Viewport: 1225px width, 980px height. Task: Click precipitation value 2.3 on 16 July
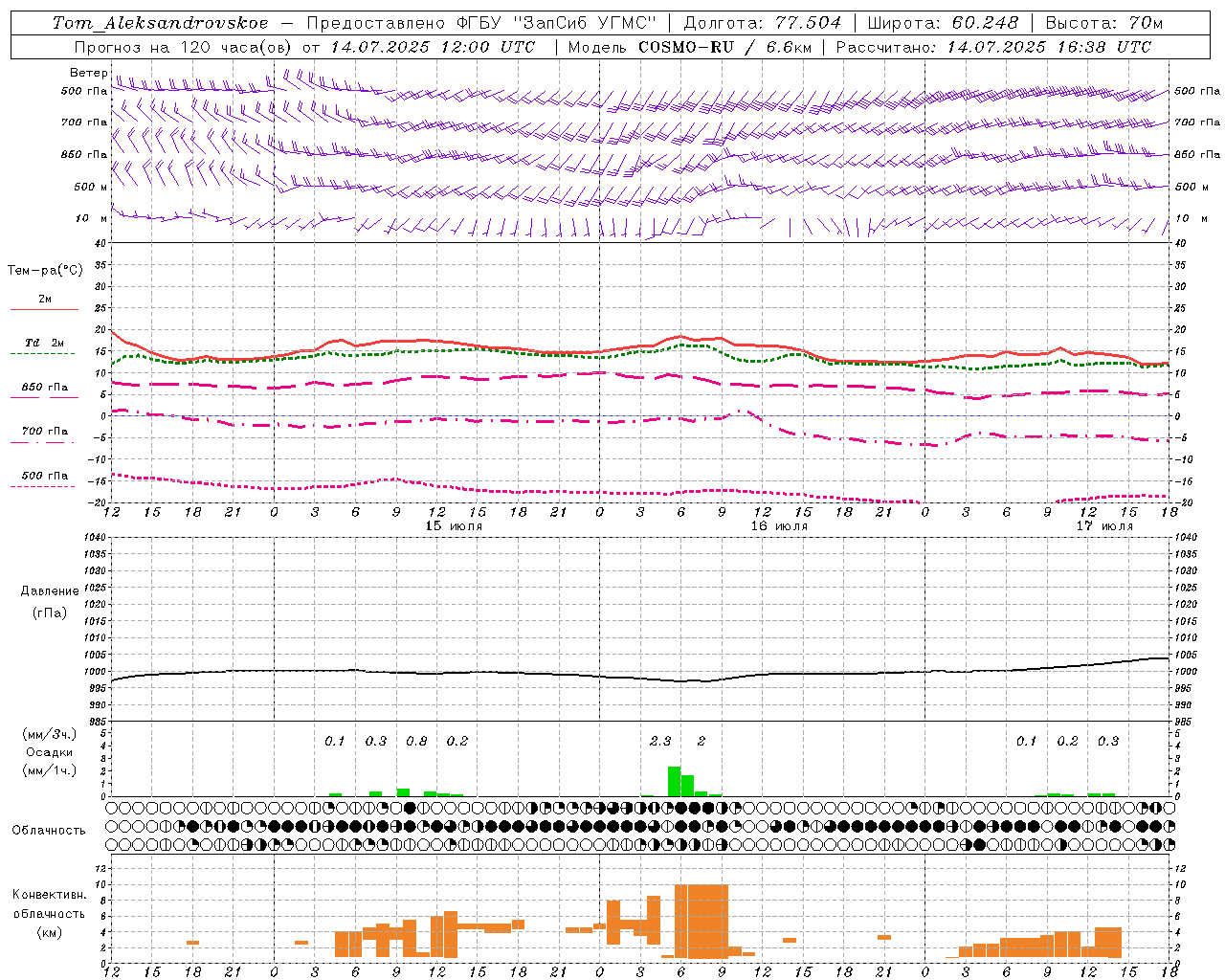[660, 742]
